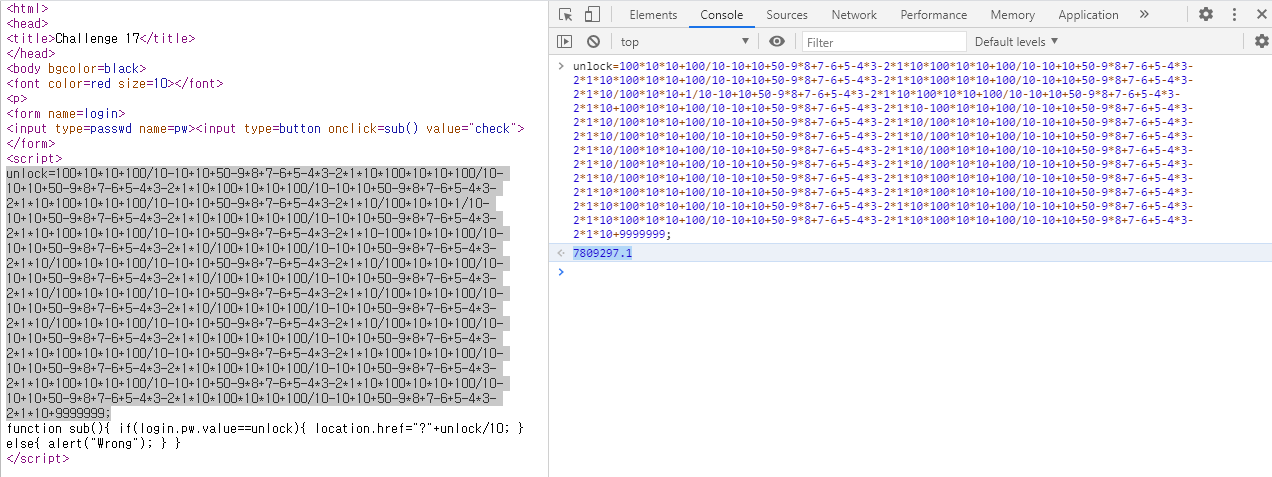Open the 'top' JavaScript context dropdown
Viewport: 1272px width, 477px height.
[x=684, y=41]
